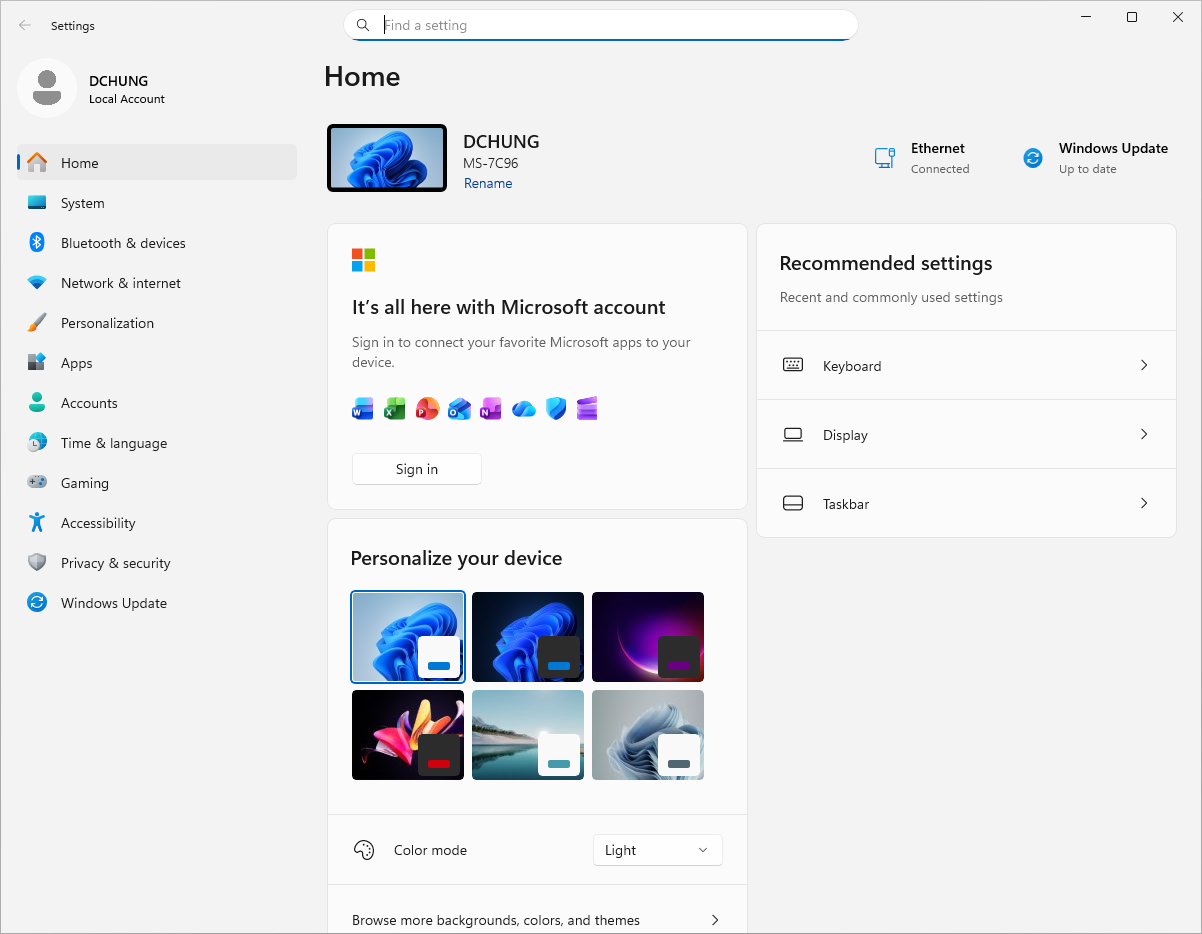Open Taskbar recommended setting
The width and height of the screenshot is (1202, 934).
966,503
